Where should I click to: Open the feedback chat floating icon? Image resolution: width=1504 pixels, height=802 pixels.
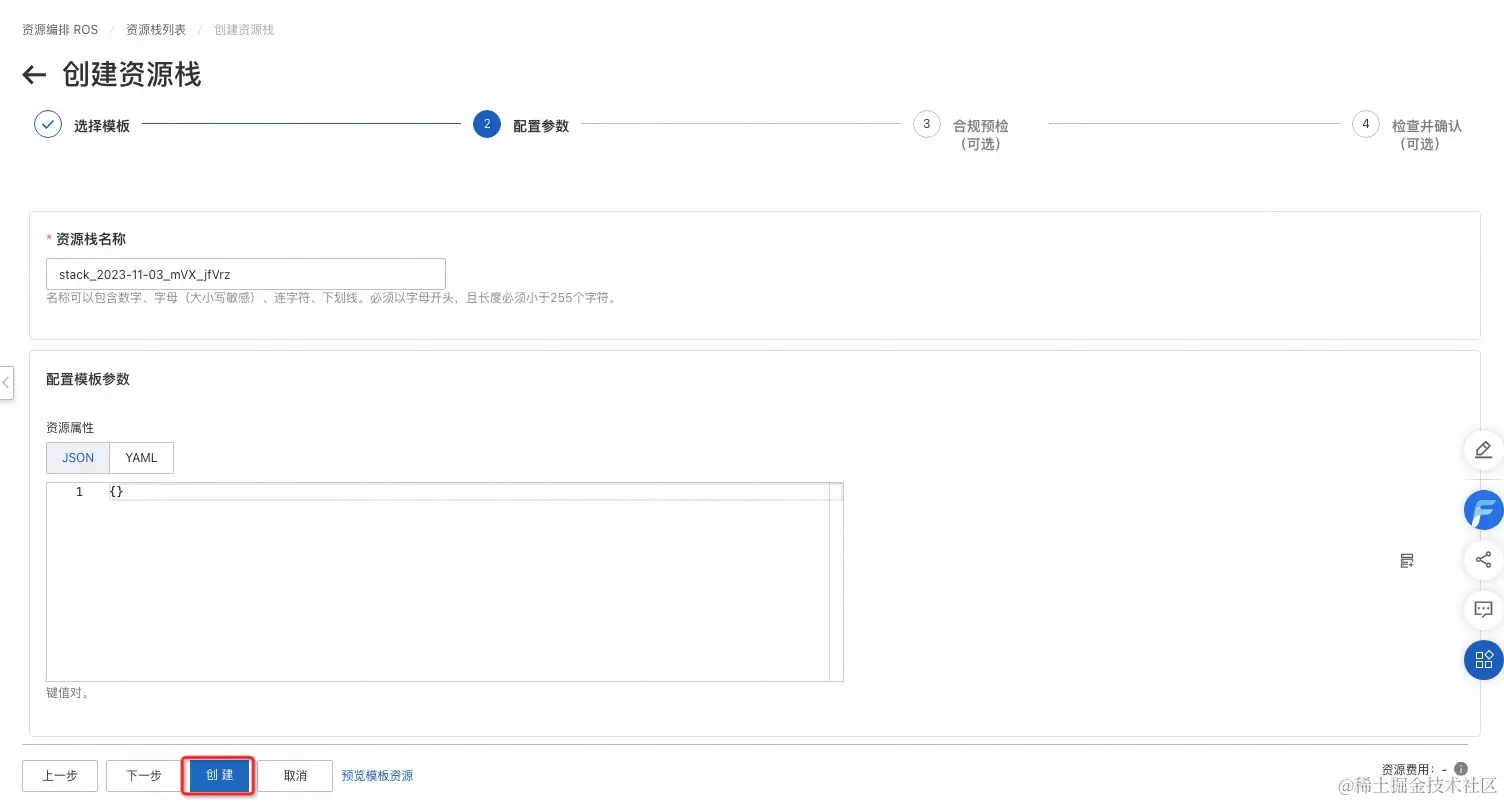tap(1483, 608)
